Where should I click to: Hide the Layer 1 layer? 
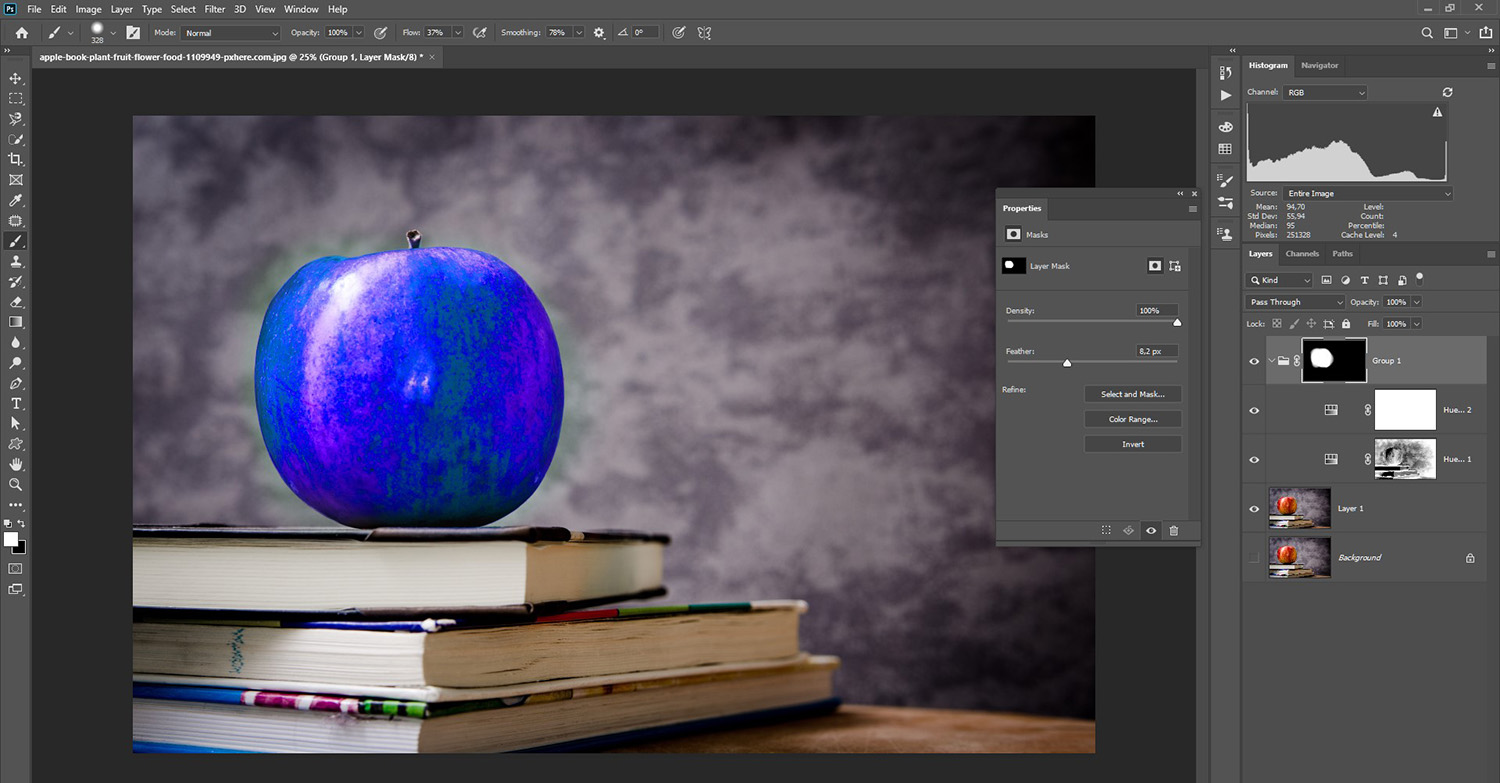coord(1254,509)
